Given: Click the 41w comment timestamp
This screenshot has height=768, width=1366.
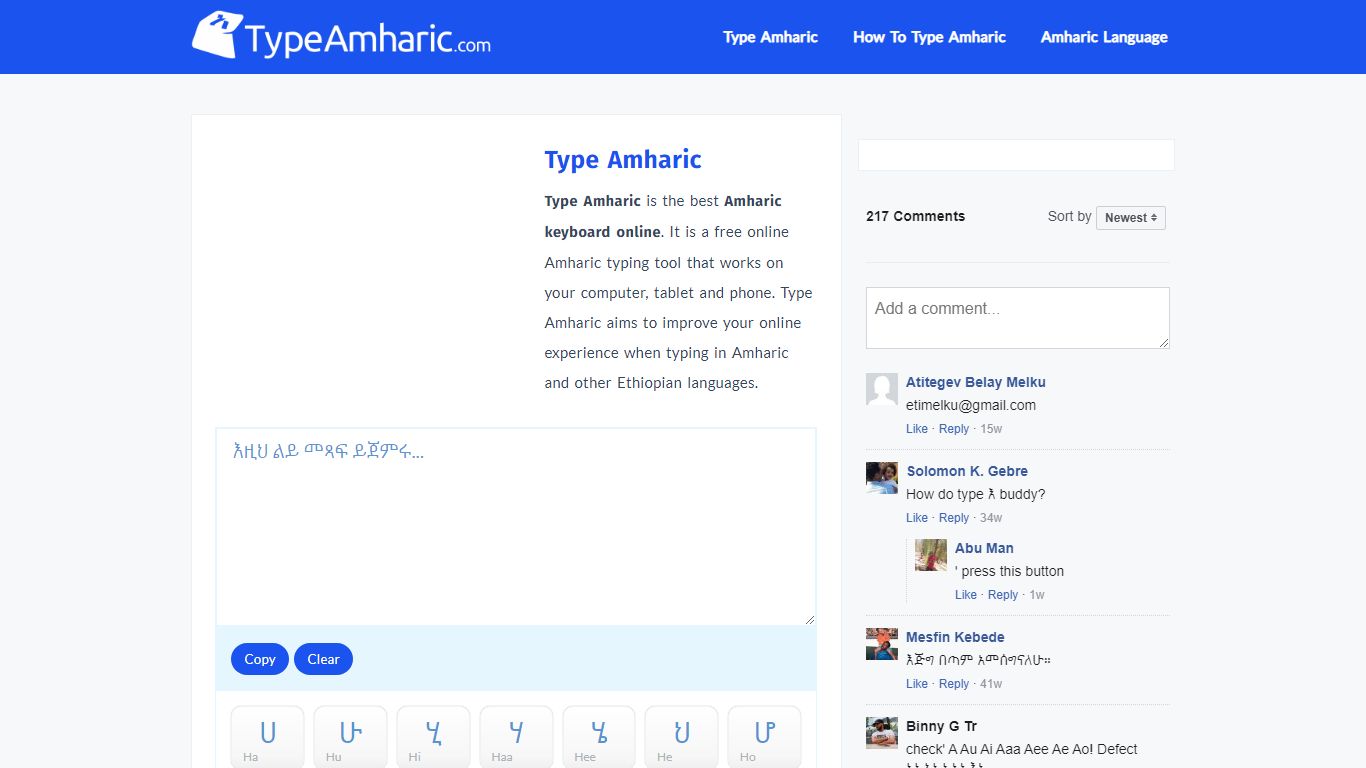Looking at the screenshot, I should coord(991,684).
